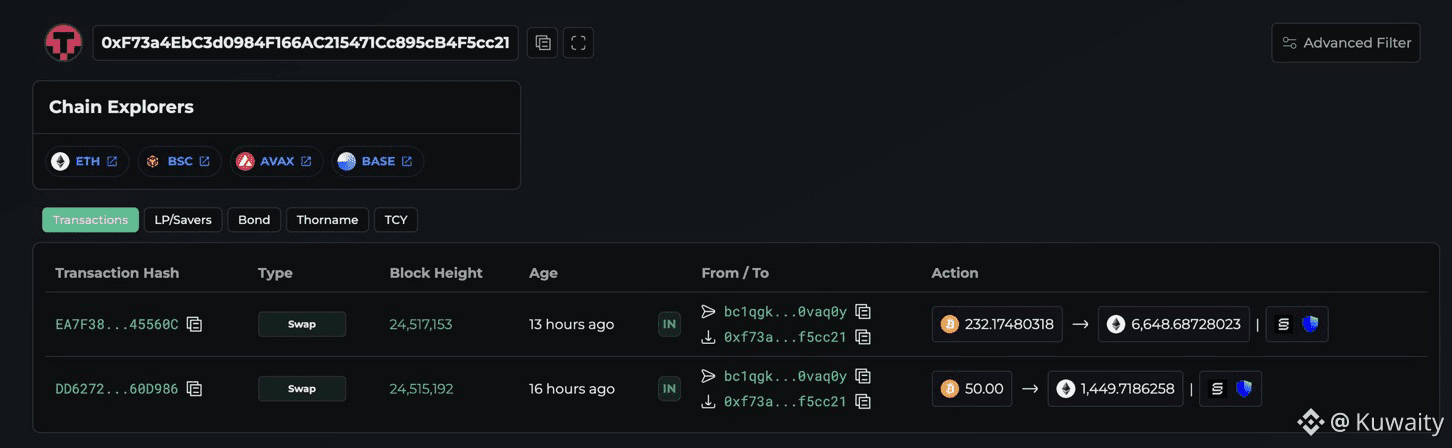This screenshot has width=1452, height=448.
Task: Copy sender bc1qgk address in first row
Action: [x=863, y=312]
